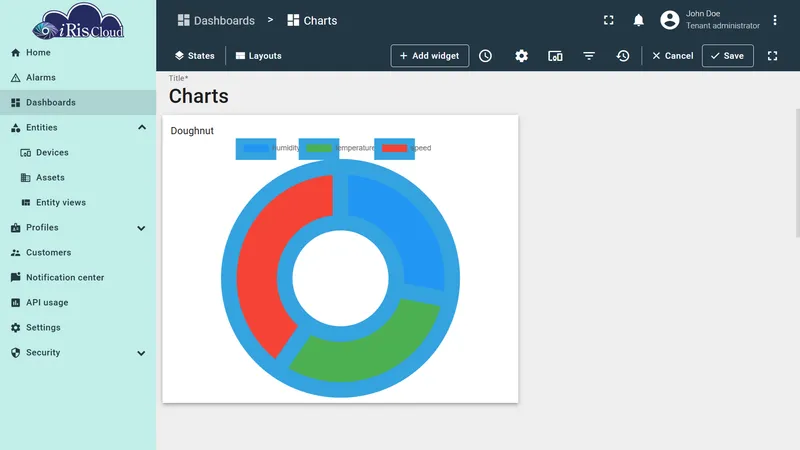
Task: Open dashboard Layouts
Action: [x=259, y=56]
